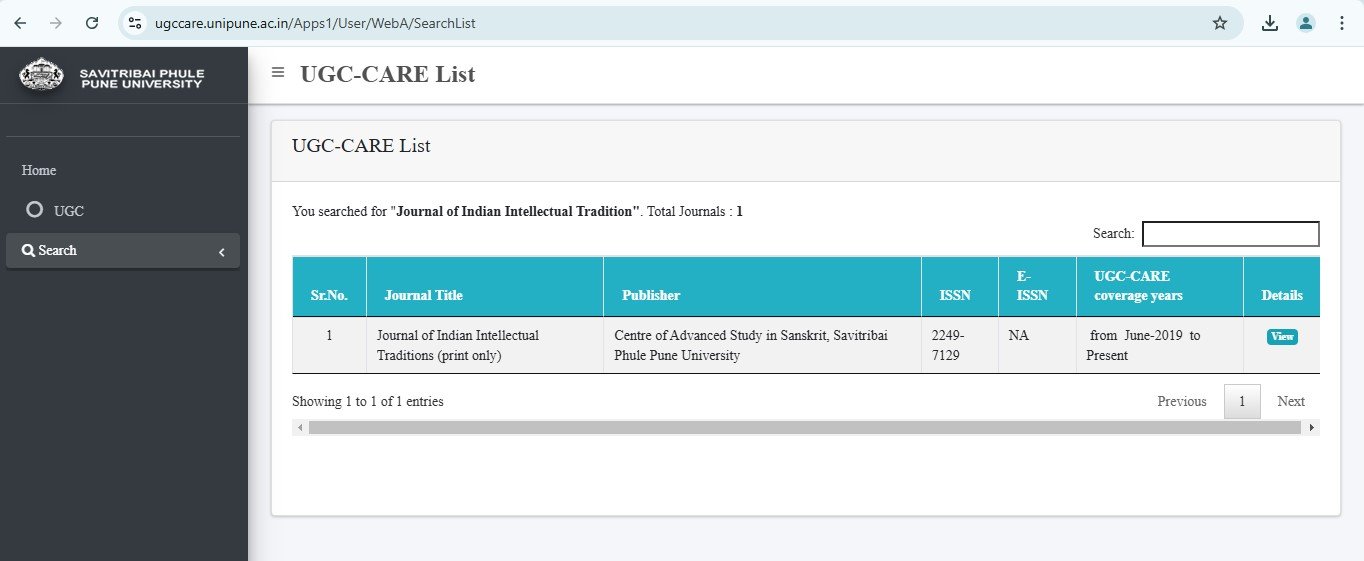Image resolution: width=1364 pixels, height=561 pixels.
Task: Open the Home sidebar item
Action: [x=39, y=170]
